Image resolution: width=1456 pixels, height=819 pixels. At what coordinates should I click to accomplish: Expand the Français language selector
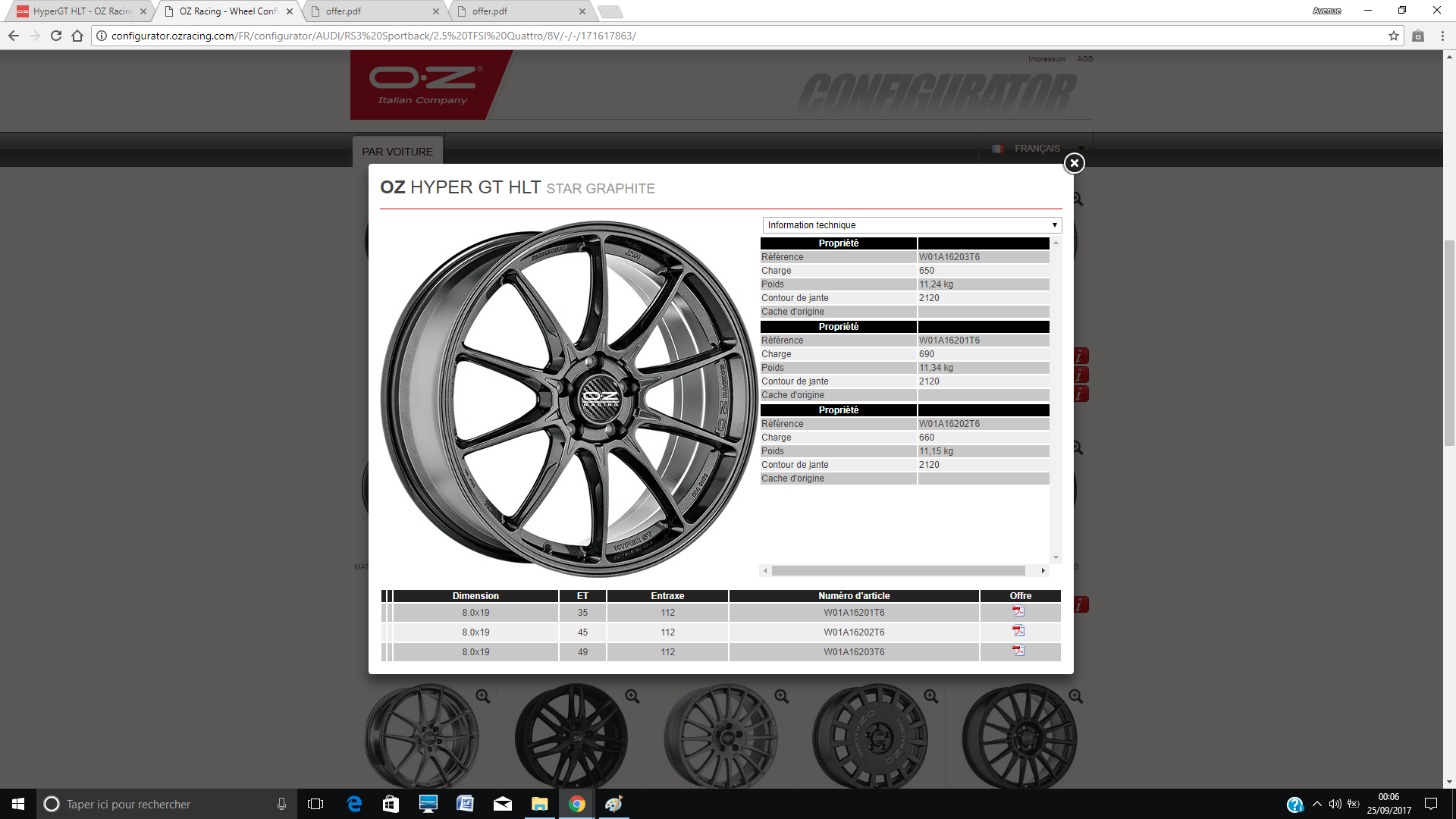click(1037, 149)
